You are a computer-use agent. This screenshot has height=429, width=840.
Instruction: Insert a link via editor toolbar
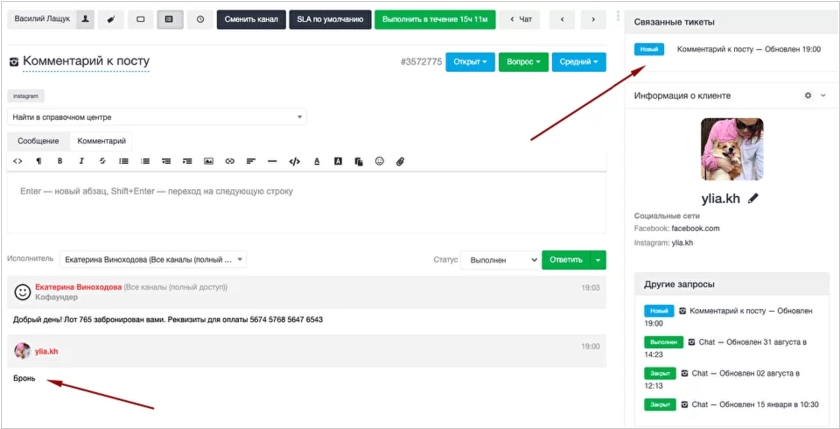click(230, 161)
